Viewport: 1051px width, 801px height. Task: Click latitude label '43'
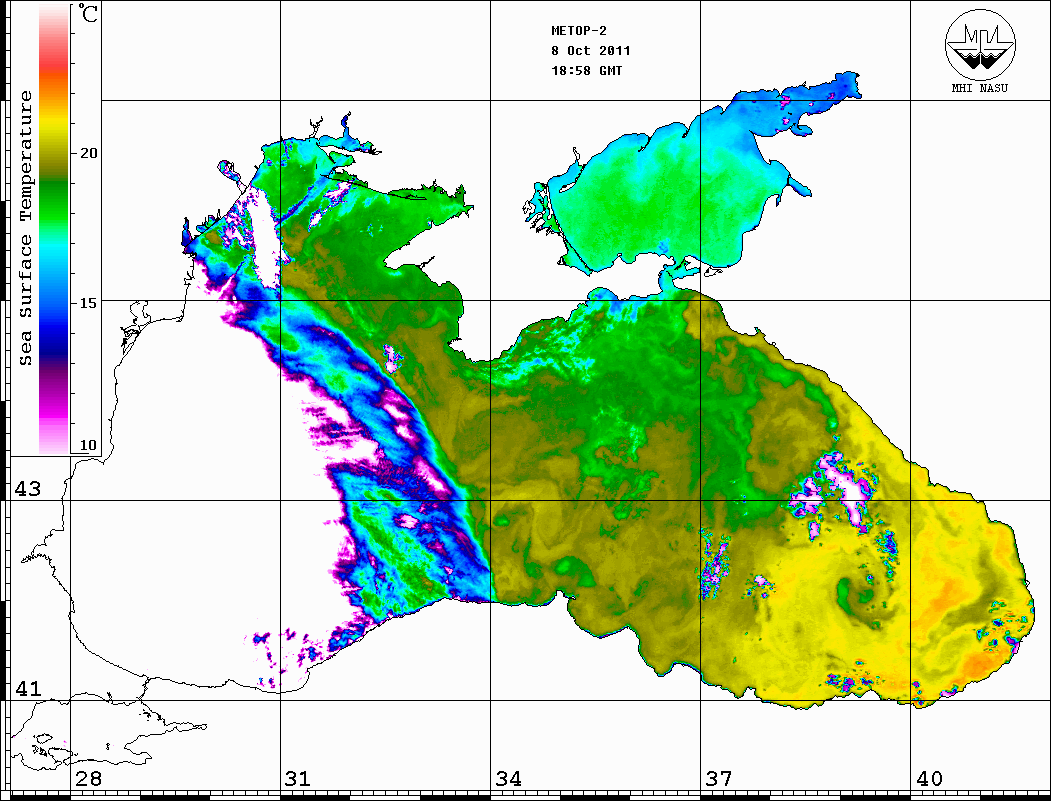point(27,489)
